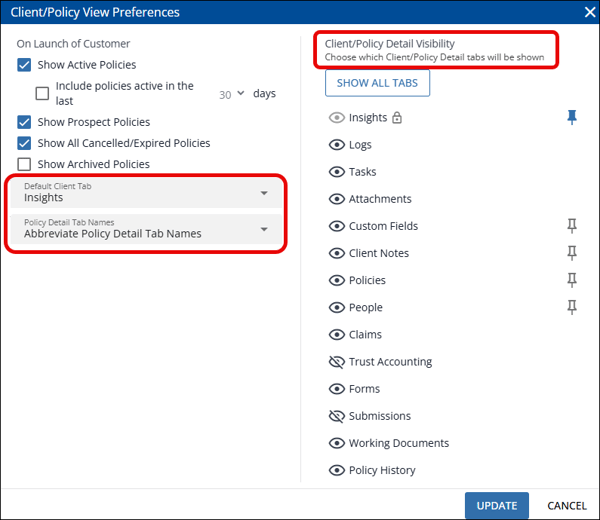Check Show Archived Policies
The width and height of the screenshot is (600, 520).
pos(24,164)
